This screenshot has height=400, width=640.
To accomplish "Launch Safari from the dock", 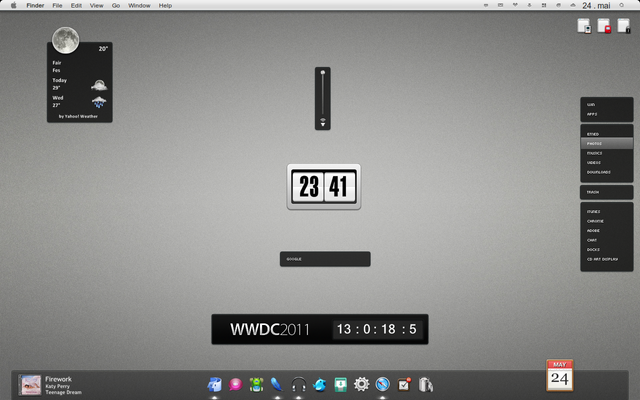I will 382,384.
